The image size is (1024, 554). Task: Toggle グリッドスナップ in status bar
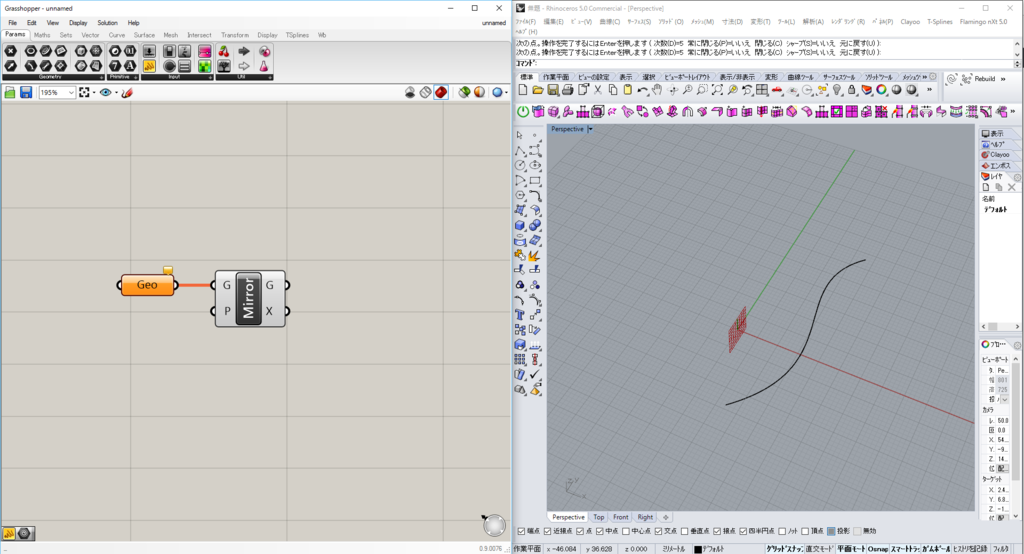coord(784,549)
